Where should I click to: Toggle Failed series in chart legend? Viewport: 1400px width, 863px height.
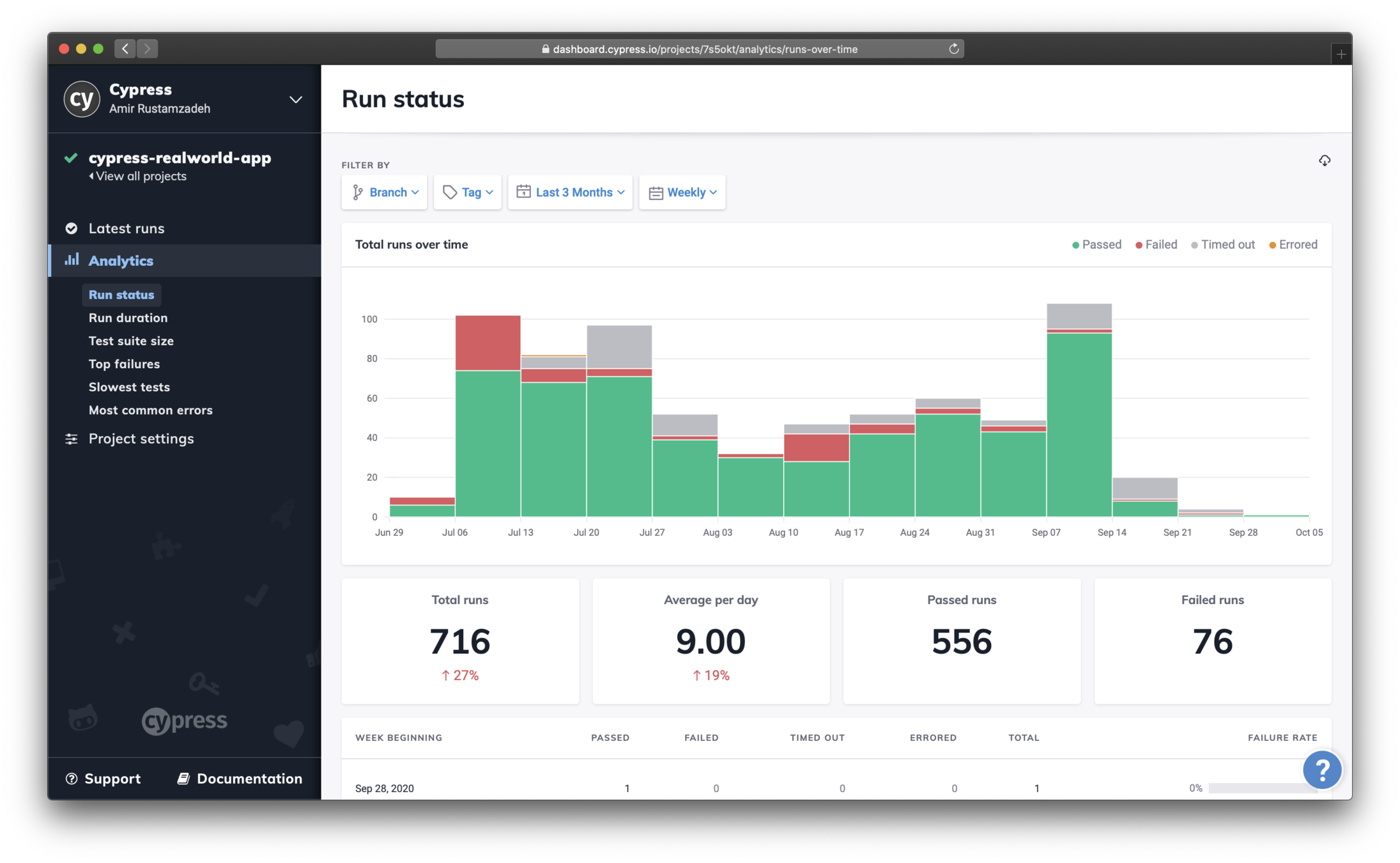(x=1156, y=245)
